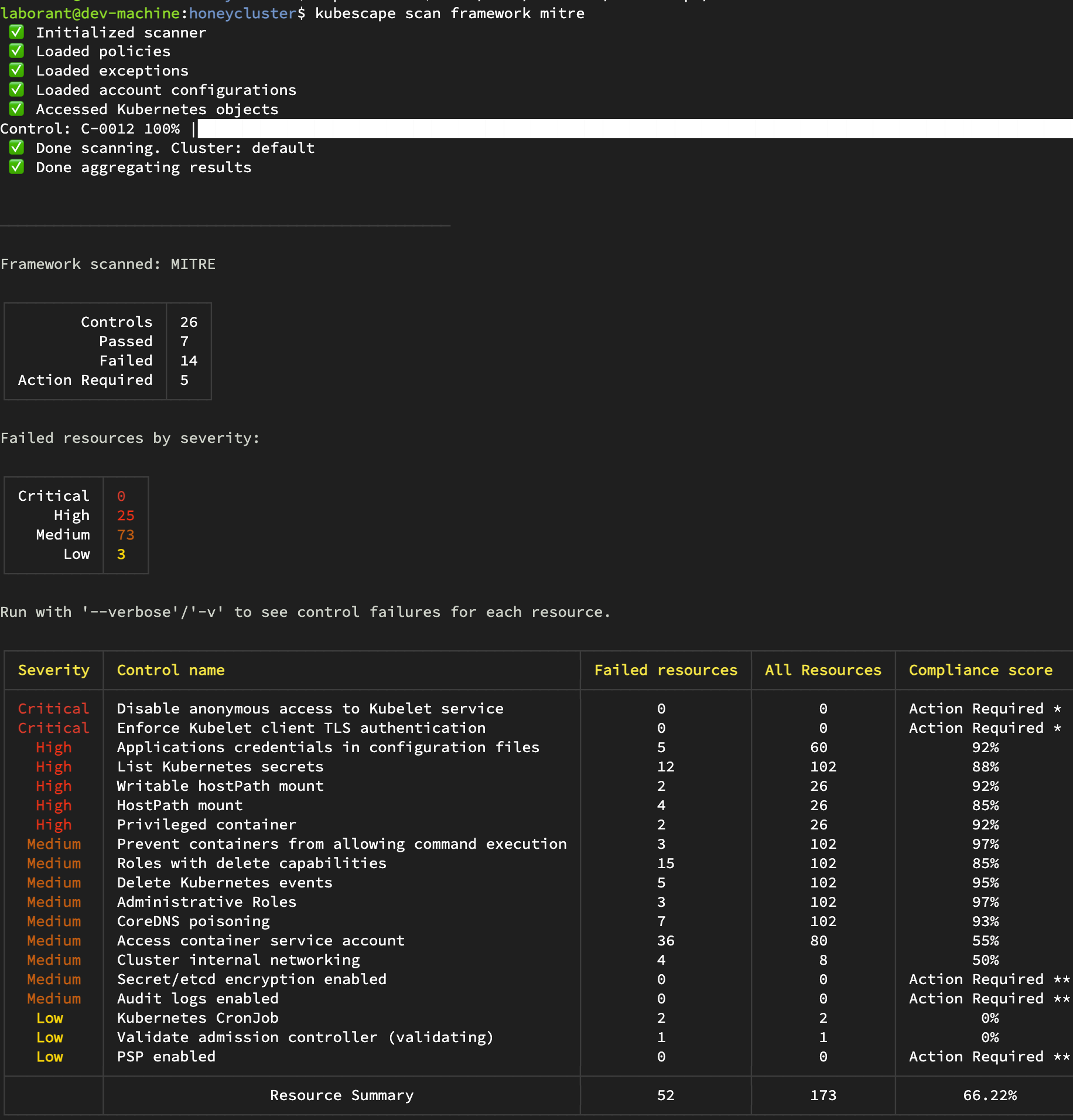Click the checkmark next to Accessed Kubernetes objects
The height and width of the screenshot is (1120, 1073).
(16, 109)
